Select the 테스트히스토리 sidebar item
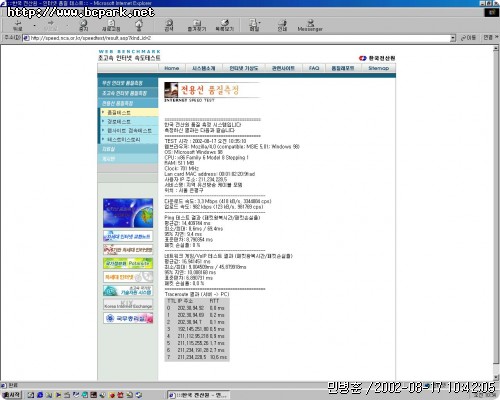 coord(129,139)
